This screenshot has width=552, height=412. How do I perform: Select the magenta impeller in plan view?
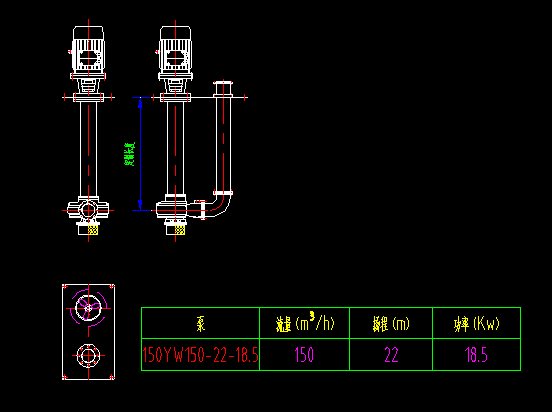coord(88,308)
